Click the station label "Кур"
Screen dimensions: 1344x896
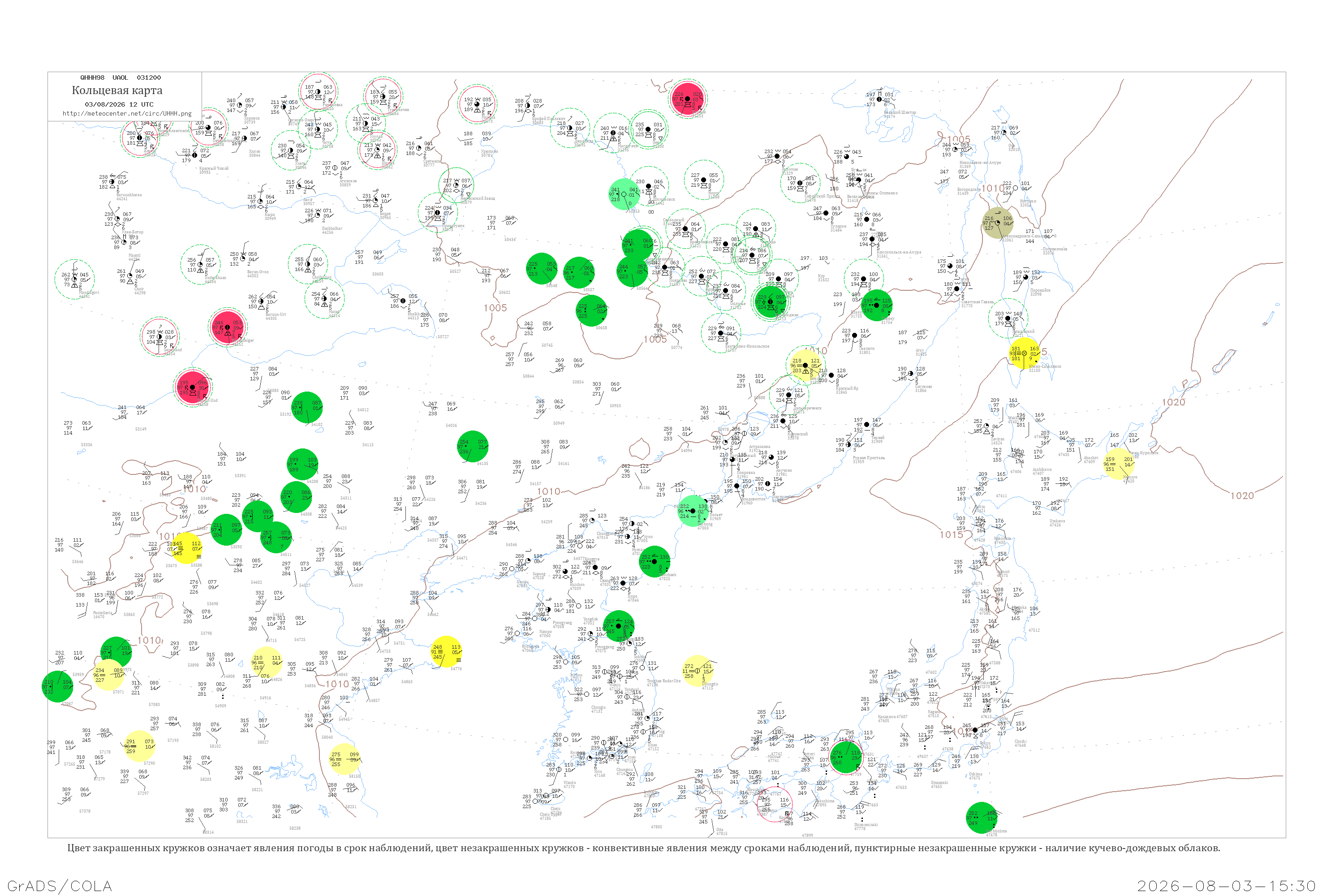[x=821, y=276]
